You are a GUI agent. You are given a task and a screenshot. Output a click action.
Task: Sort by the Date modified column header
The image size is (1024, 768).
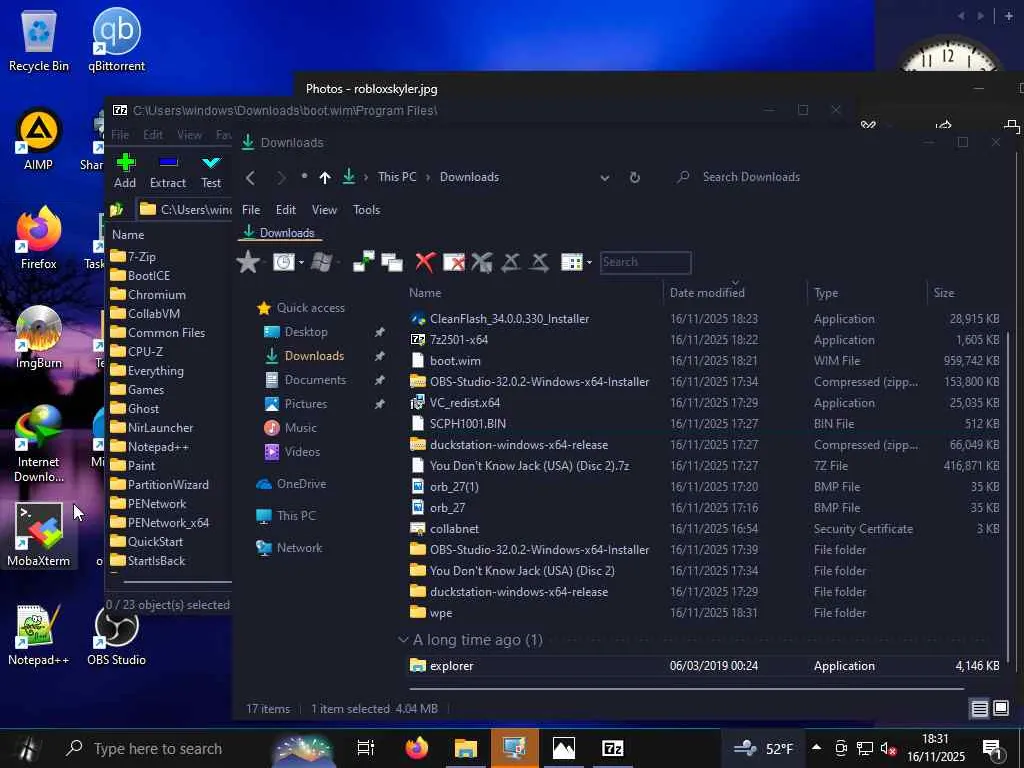[x=707, y=293]
